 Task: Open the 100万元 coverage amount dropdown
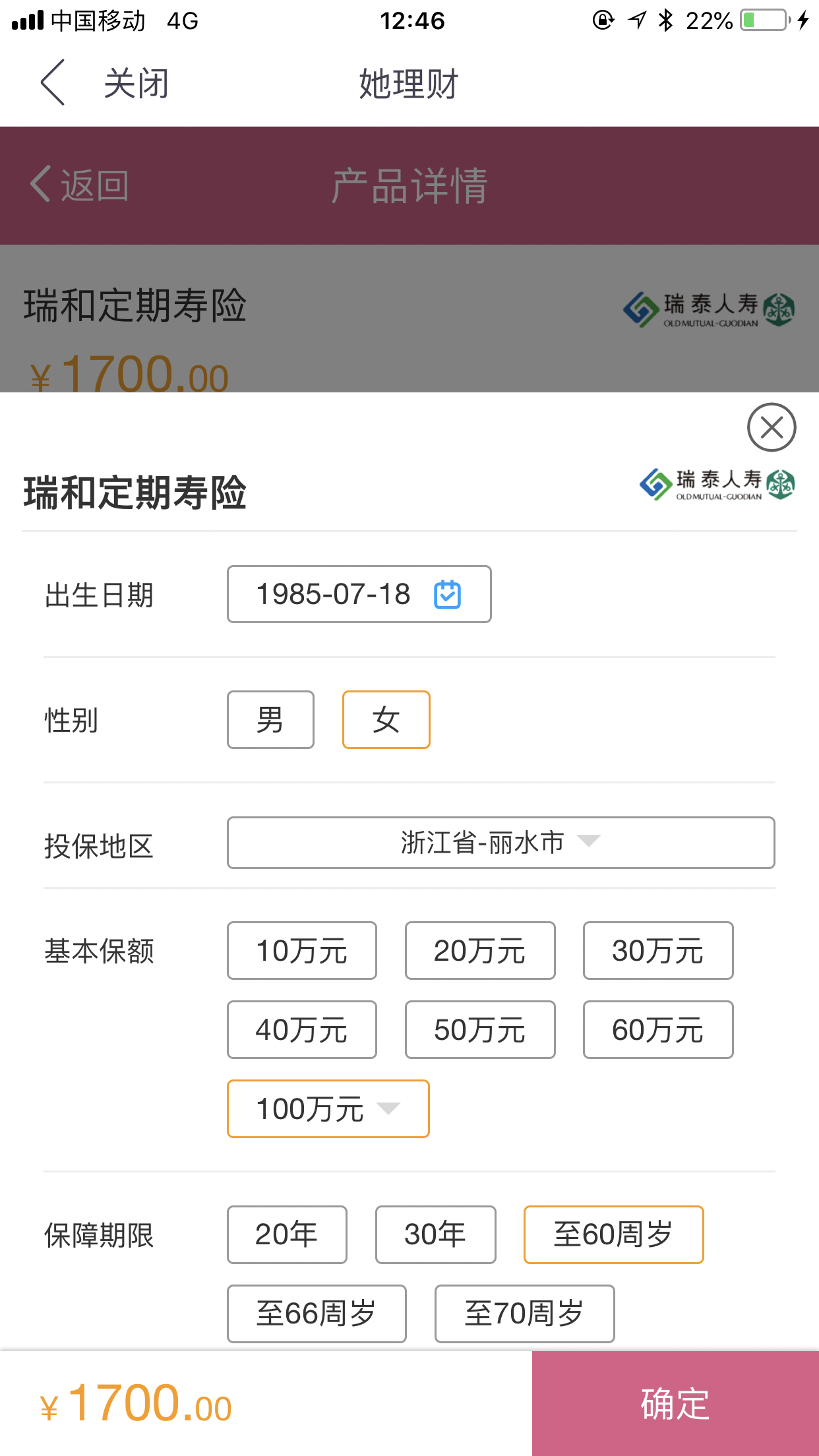click(x=328, y=1108)
